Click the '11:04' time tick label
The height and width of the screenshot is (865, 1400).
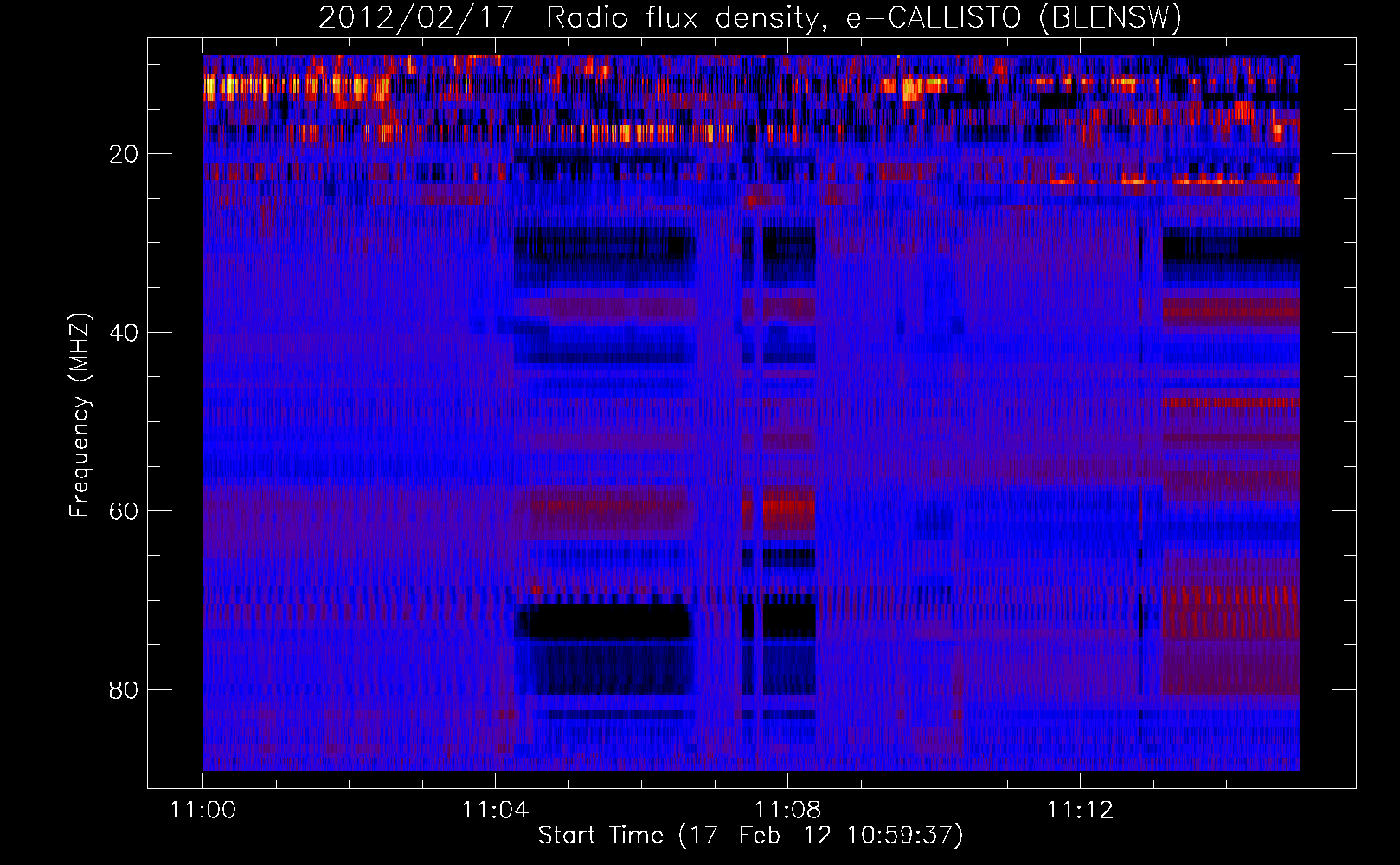click(495, 811)
